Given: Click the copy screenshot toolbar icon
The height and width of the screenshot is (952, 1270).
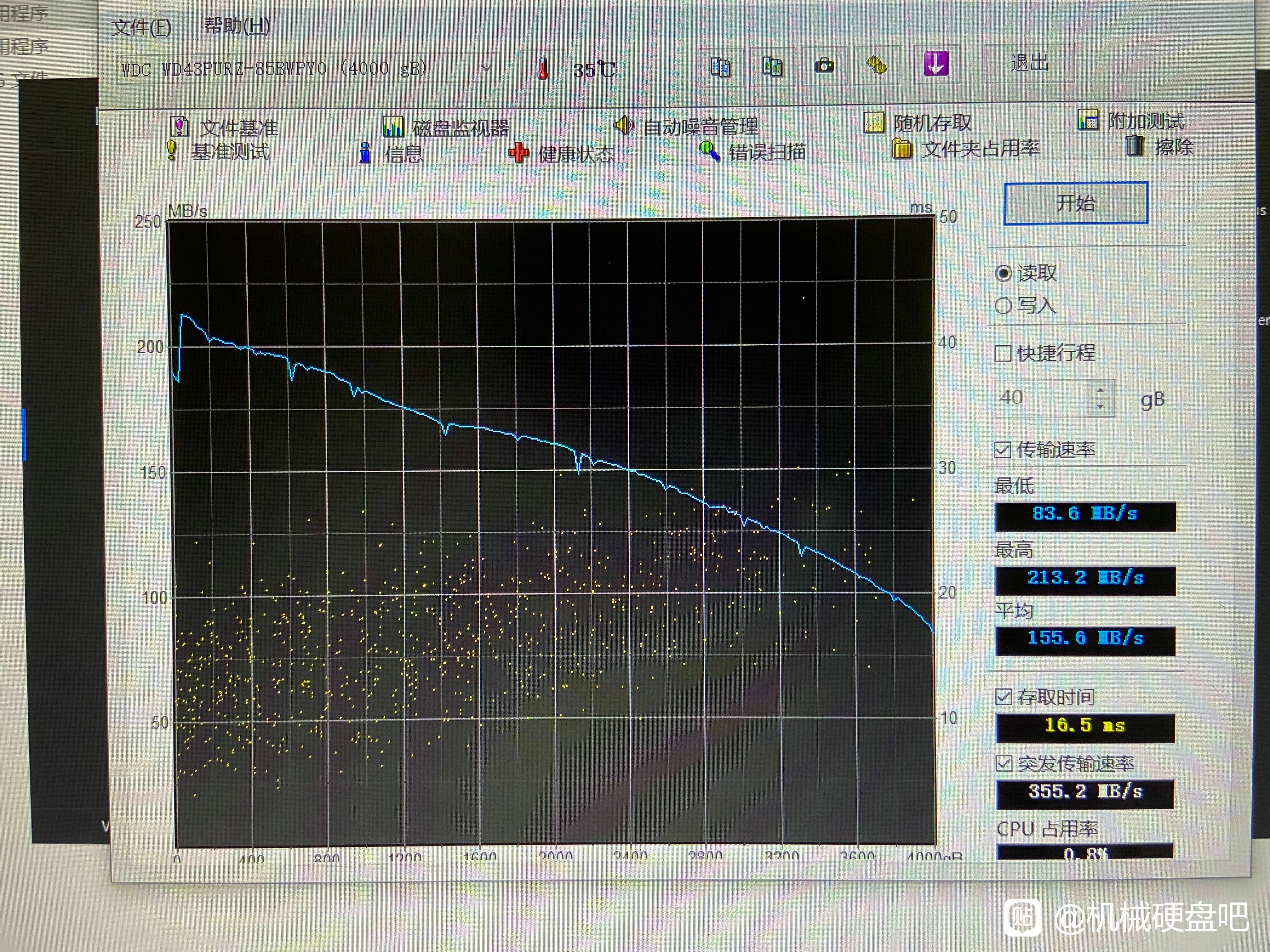Looking at the screenshot, I should pyautogui.click(x=772, y=66).
